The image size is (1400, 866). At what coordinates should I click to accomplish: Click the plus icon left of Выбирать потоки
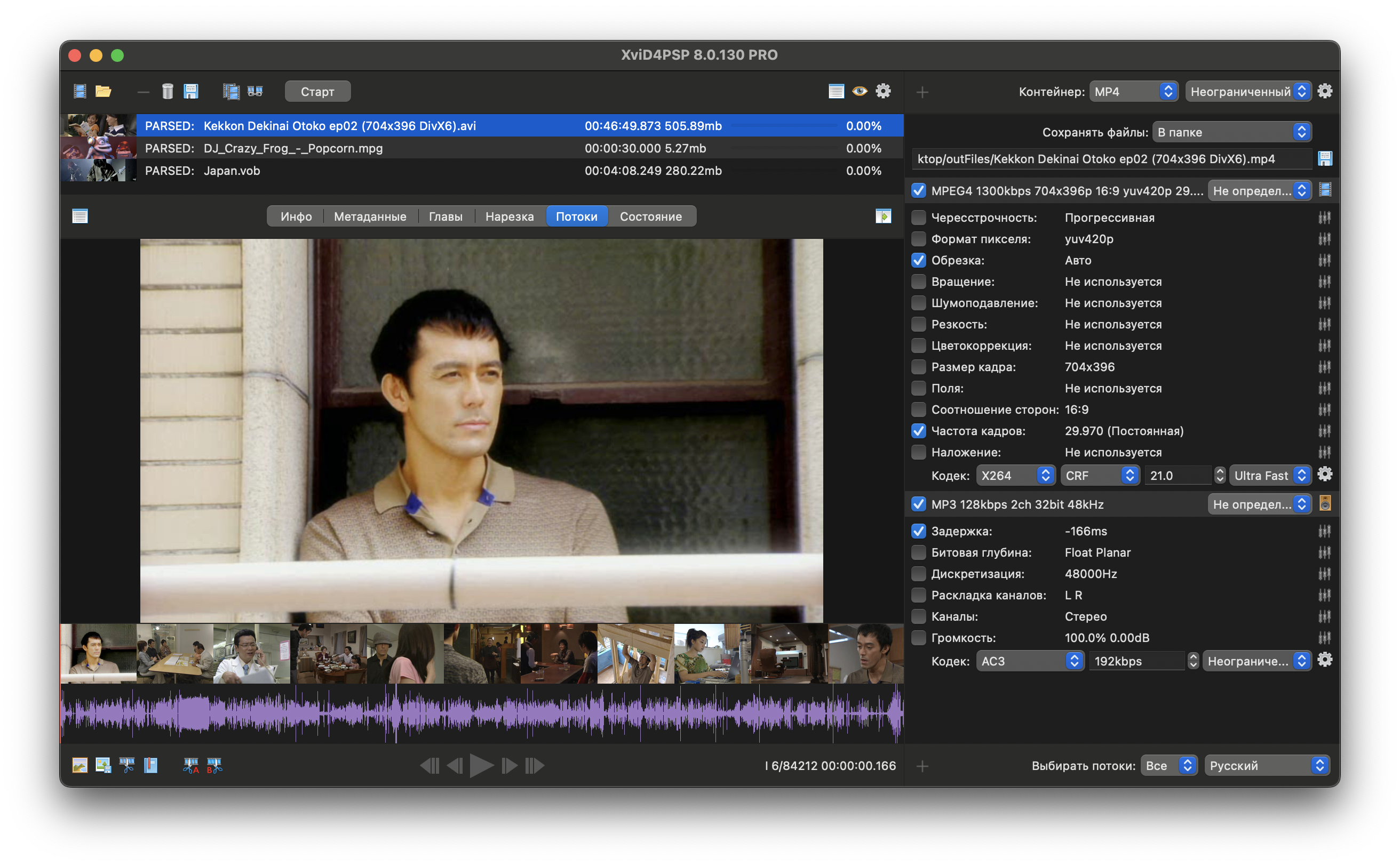pyautogui.click(x=922, y=766)
